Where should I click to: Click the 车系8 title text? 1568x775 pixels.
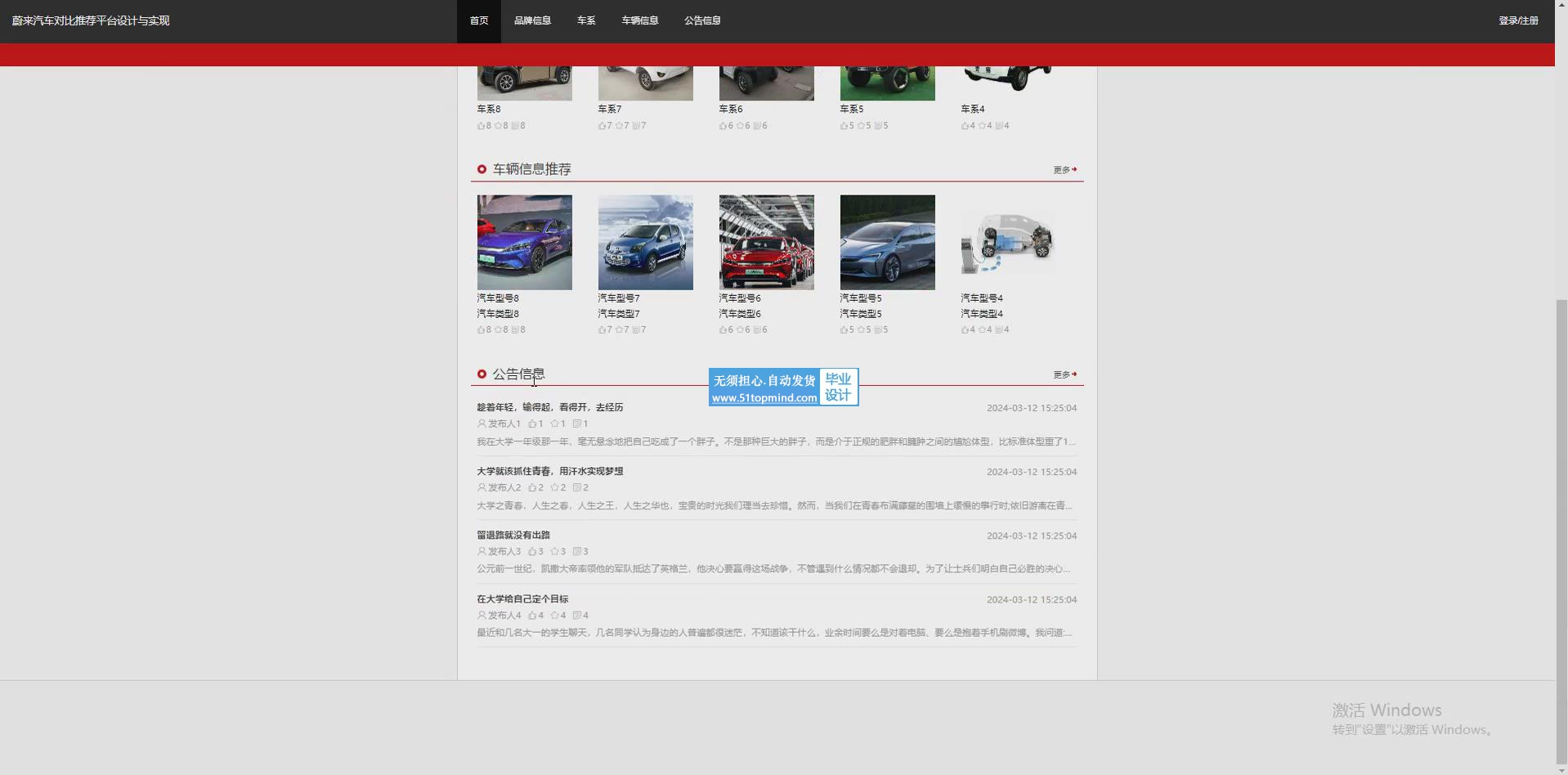point(489,109)
